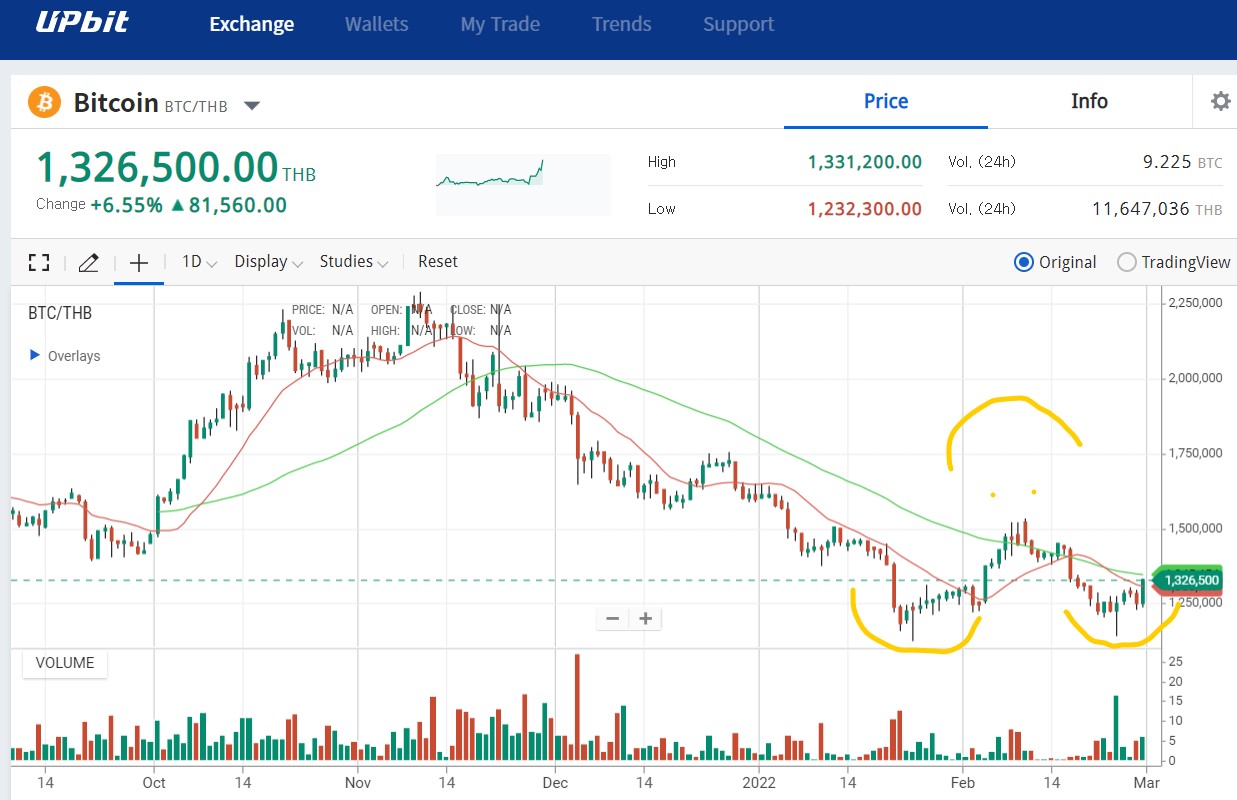Click the 24h volume 11,647,036 THB
1237x800 pixels.
pyautogui.click(x=1157, y=209)
